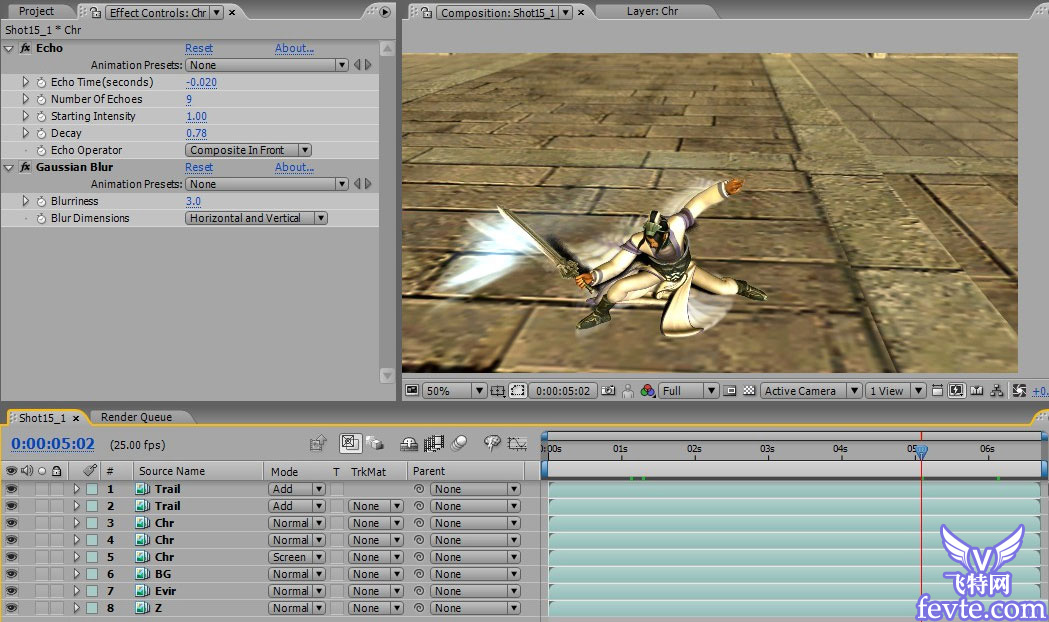Screen dimensions: 1049x622
Task: Toggle visibility of the Evir layer
Action: 11,591
